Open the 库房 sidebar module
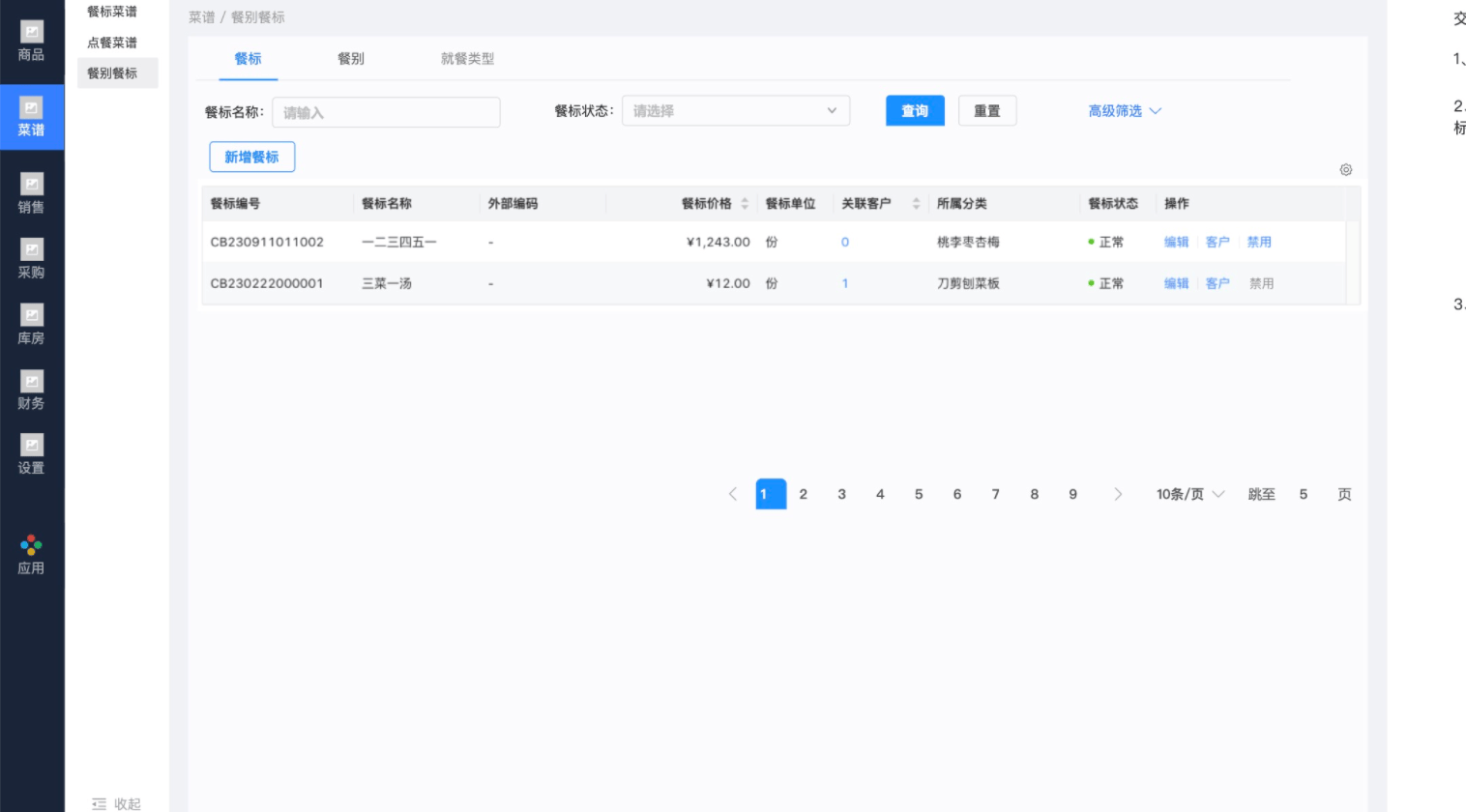Image resolution: width=1466 pixels, height=812 pixels. (32, 325)
